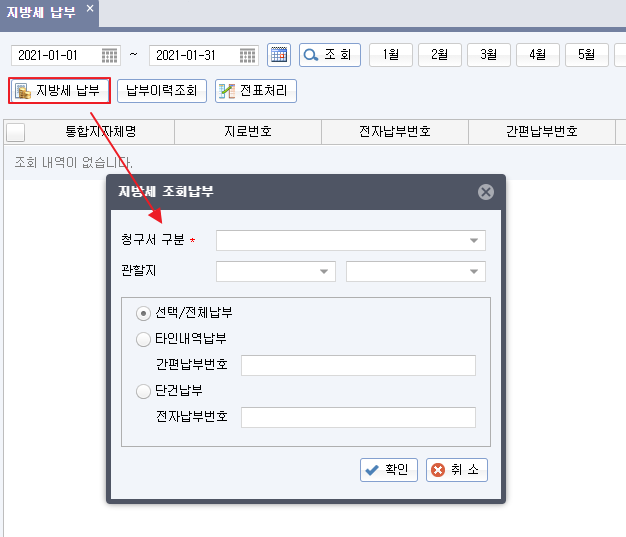Click the 전자납부번호 column header
Viewport: 626px width, 537px height.
click(395, 131)
